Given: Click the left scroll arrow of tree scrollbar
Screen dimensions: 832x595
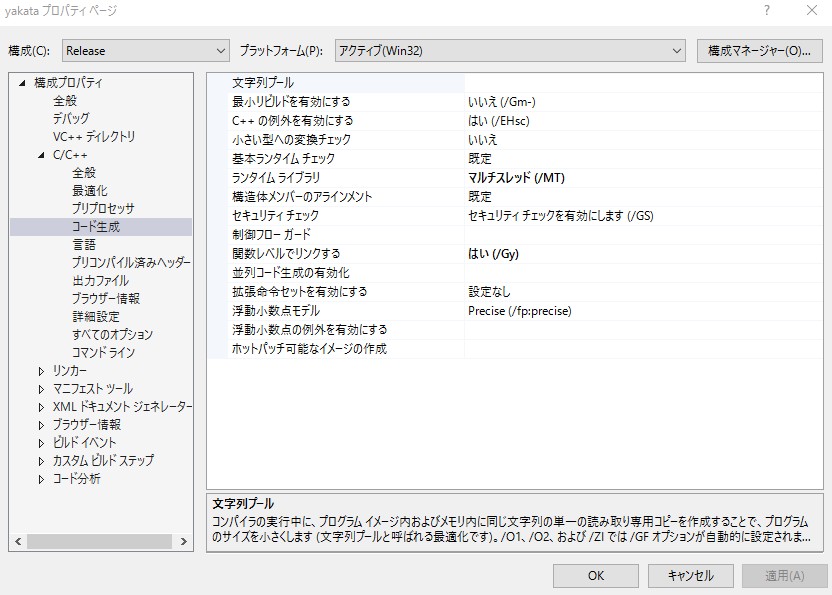Looking at the screenshot, I should click(18, 541).
